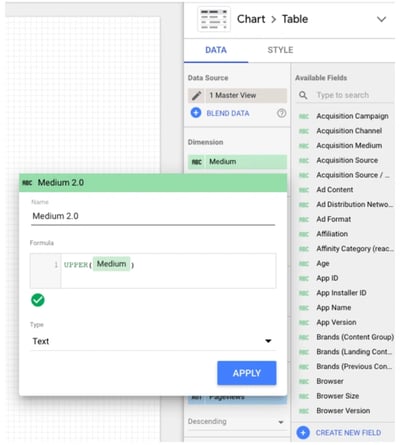Viewport: 400px width, 445px height.
Task: Click ABC icon beside App Name
Action: tap(304, 308)
